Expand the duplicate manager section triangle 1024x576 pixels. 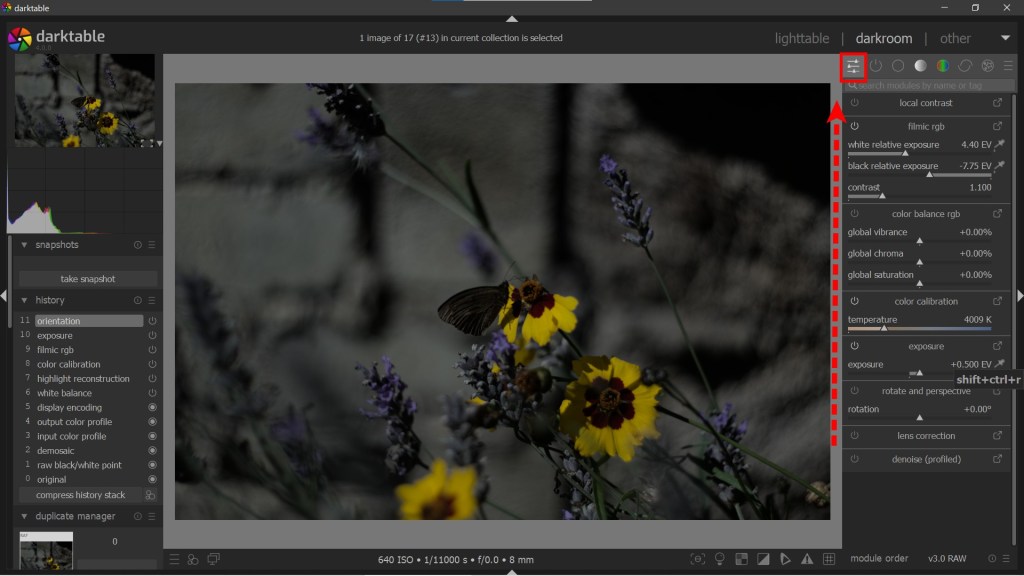[x=25, y=517]
